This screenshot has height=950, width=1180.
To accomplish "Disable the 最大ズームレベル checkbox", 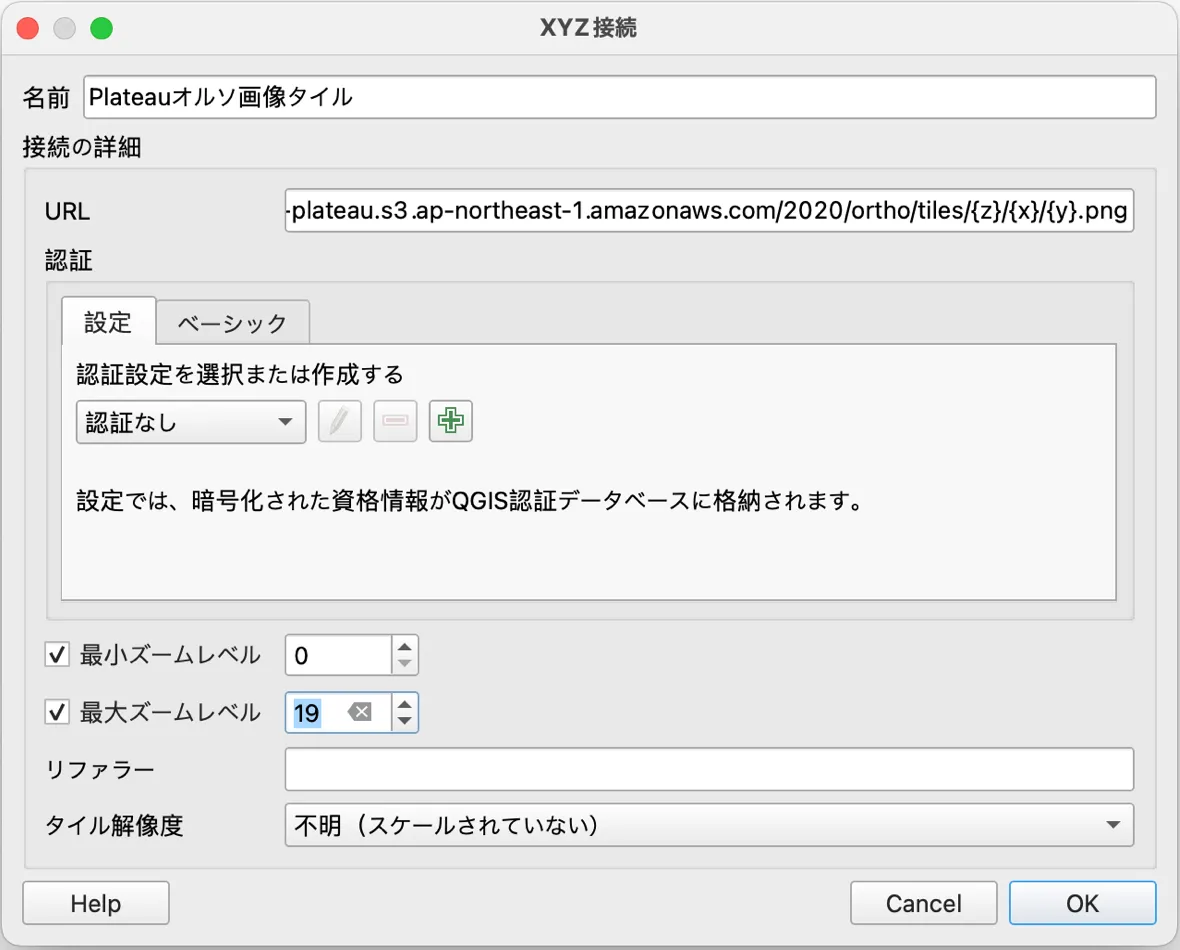I will pos(57,712).
